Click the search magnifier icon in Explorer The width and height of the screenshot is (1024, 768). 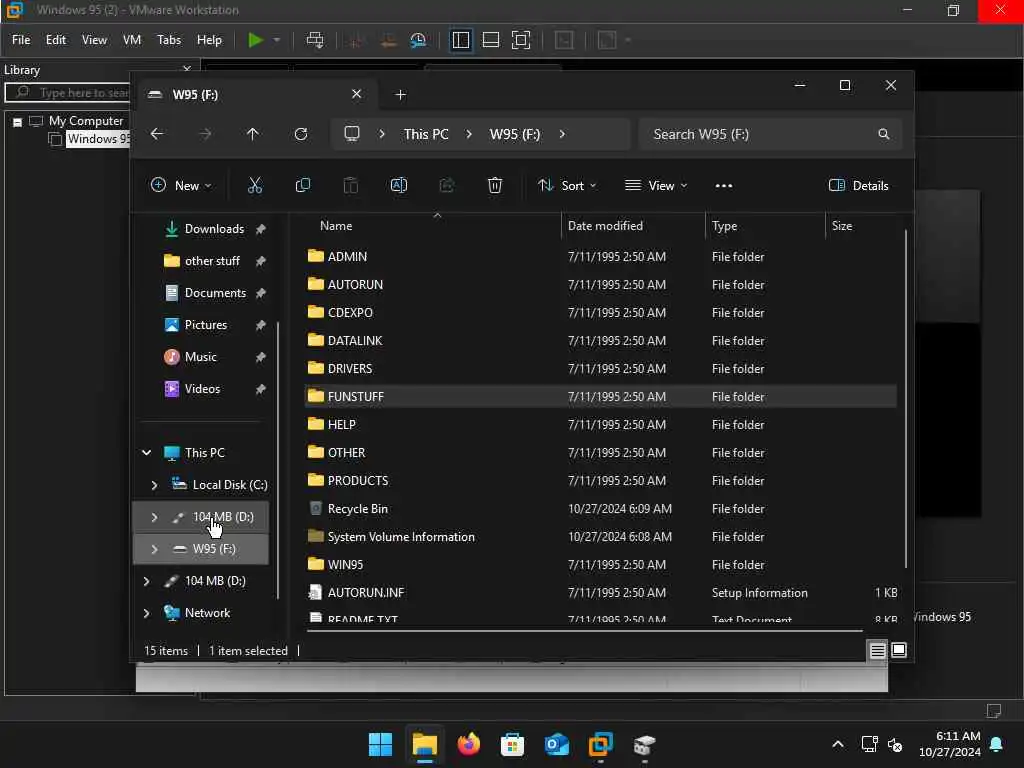point(884,134)
